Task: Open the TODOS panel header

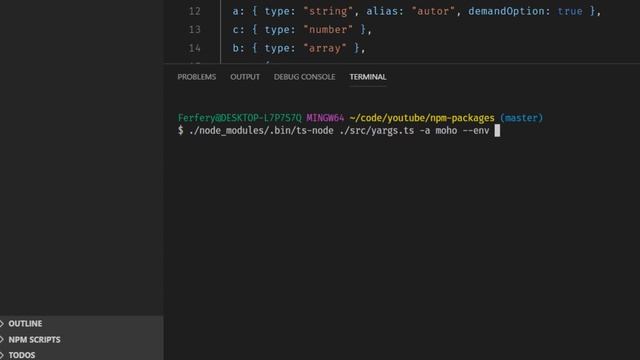Action: (82, 354)
